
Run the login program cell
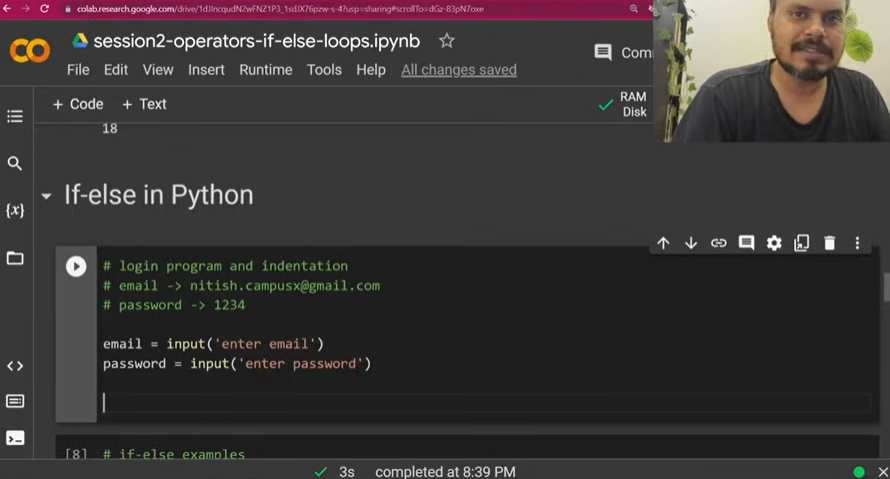pyautogui.click(x=76, y=266)
